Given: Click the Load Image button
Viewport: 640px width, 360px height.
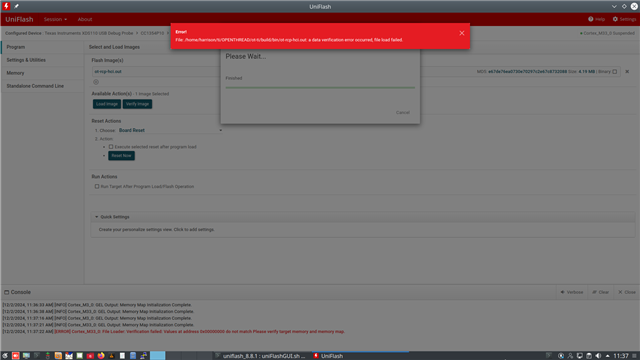Looking at the screenshot, I should [x=107, y=104].
